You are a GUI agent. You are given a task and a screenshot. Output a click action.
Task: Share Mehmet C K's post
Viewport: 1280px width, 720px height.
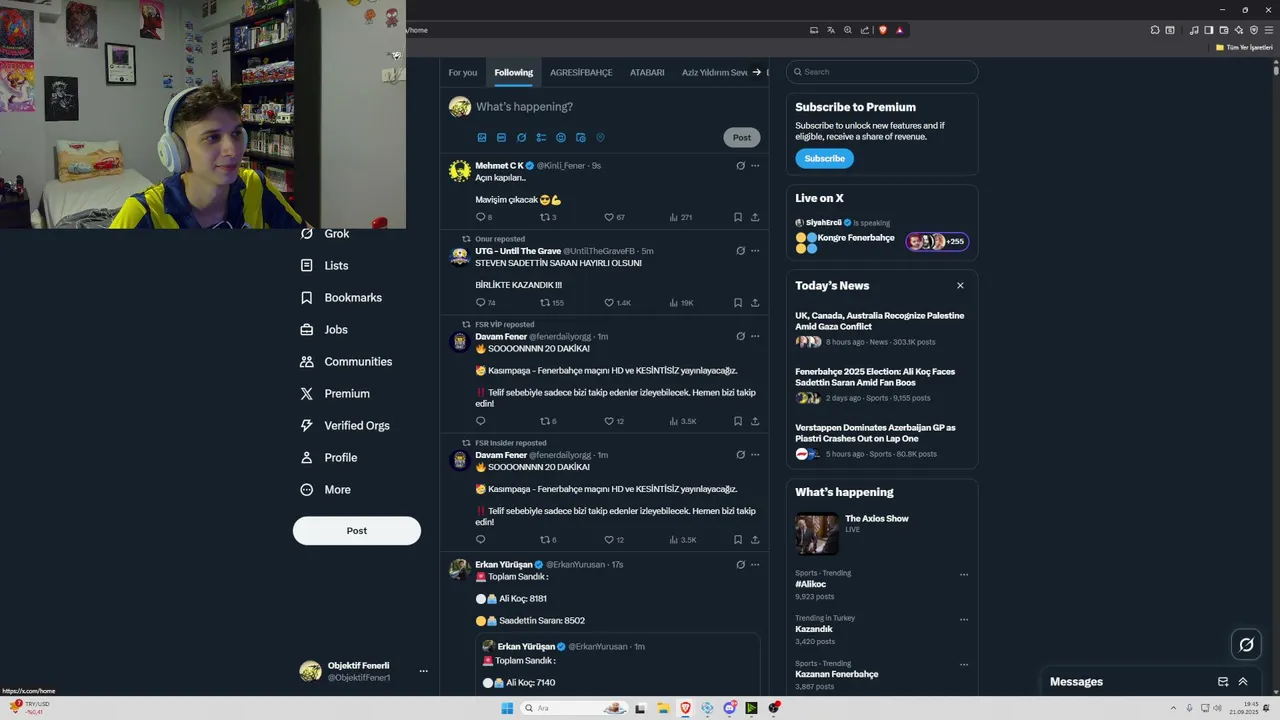pyautogui.click(x=755, y=217)
